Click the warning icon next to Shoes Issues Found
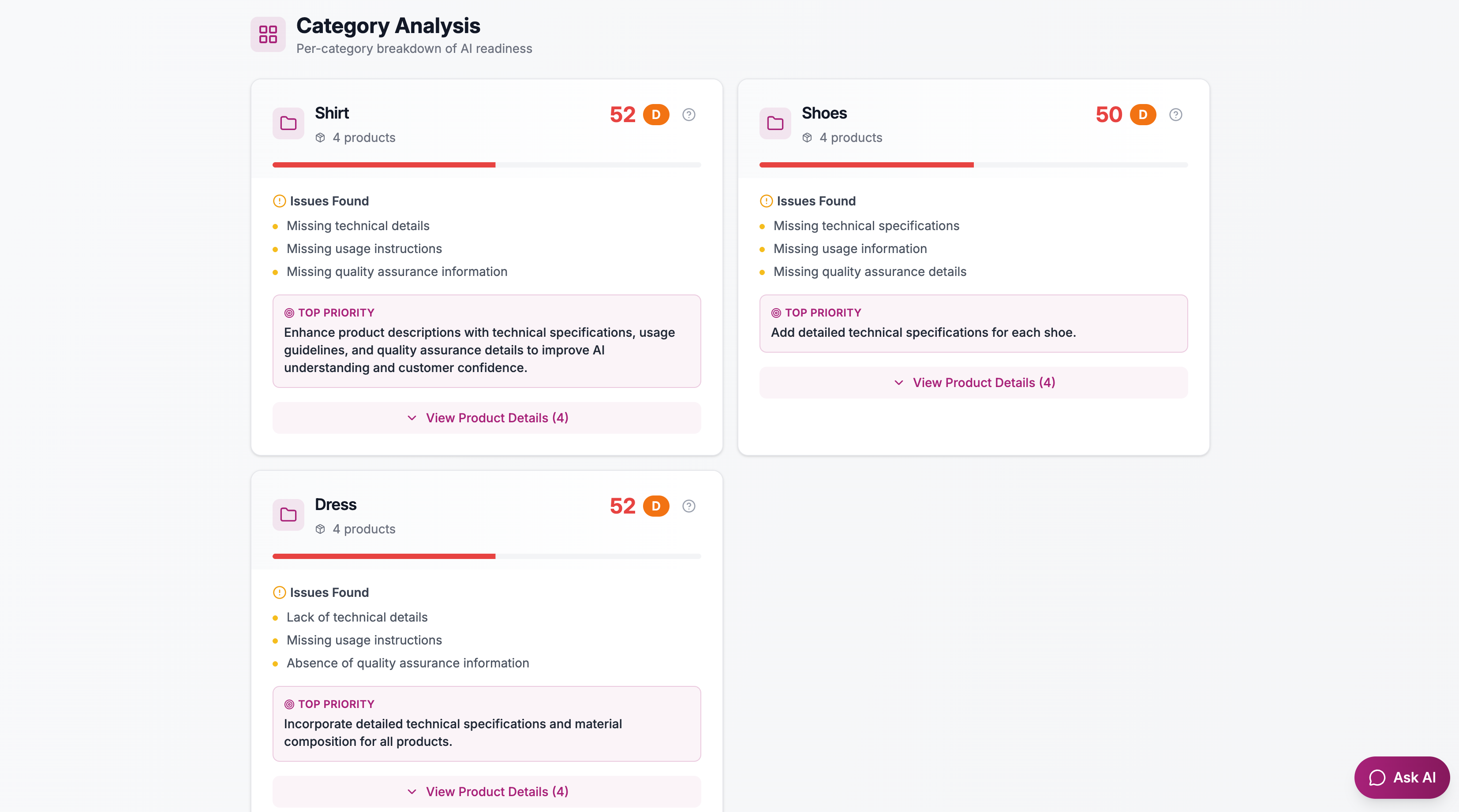This screenshot has height=812, width=1459. point(765,201)
